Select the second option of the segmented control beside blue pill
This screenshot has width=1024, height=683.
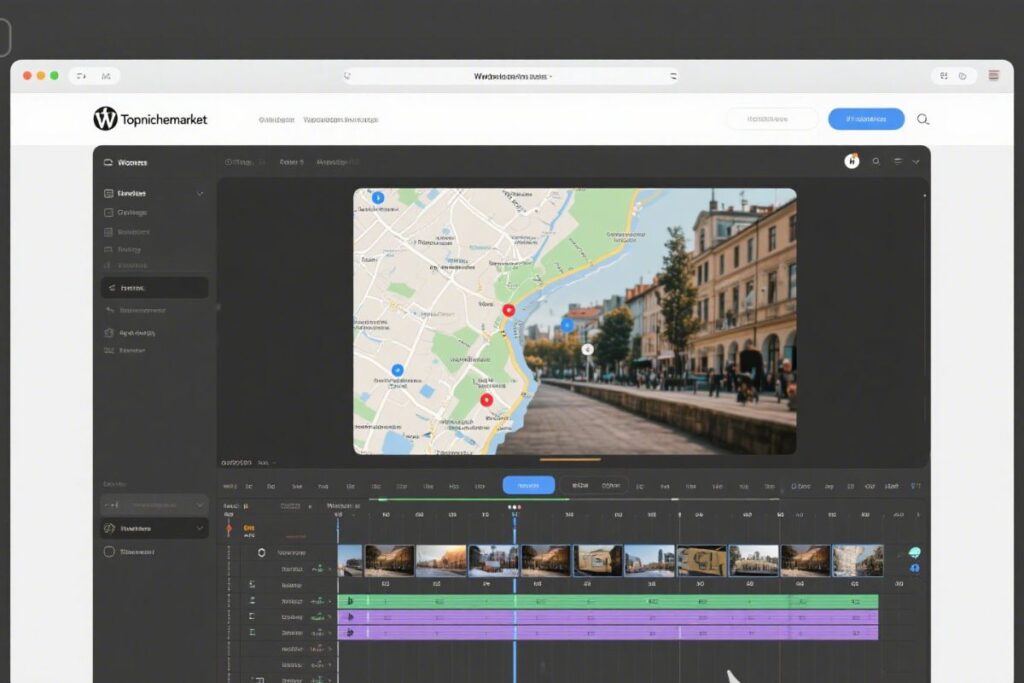pyautogui.click(x=611, y=485)
